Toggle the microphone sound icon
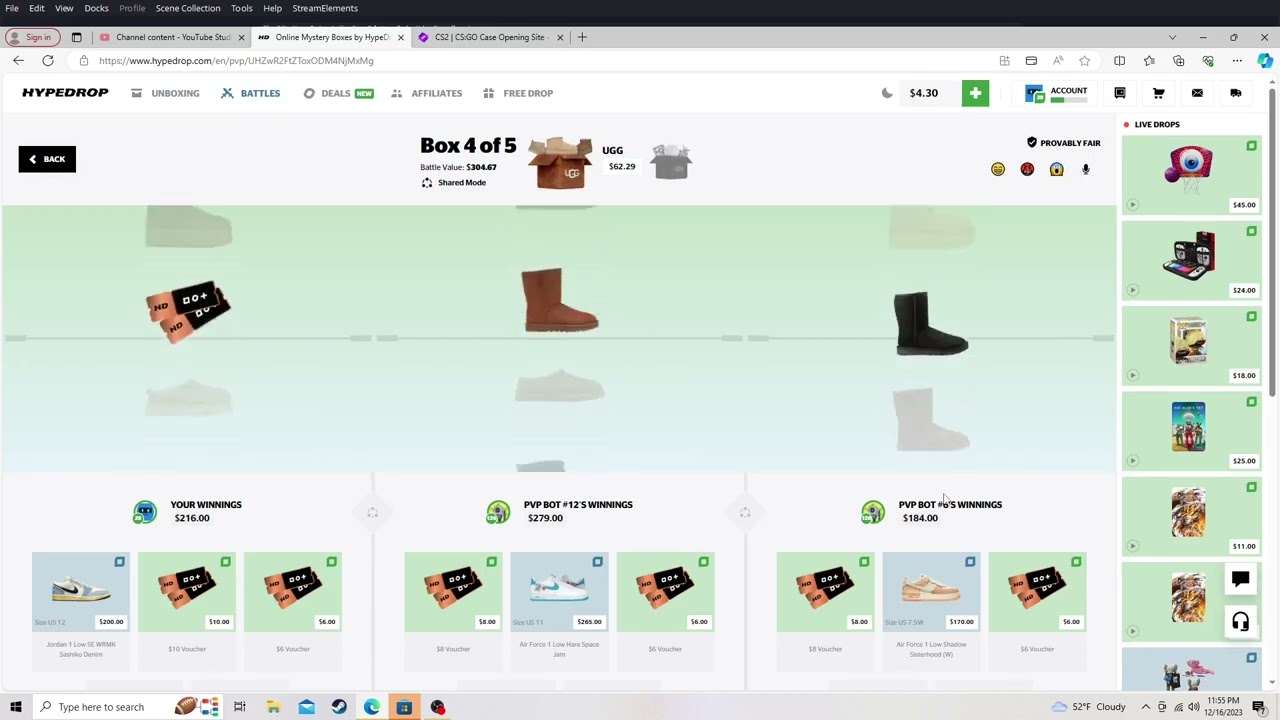1280x720 pixels. (1086, 169)
